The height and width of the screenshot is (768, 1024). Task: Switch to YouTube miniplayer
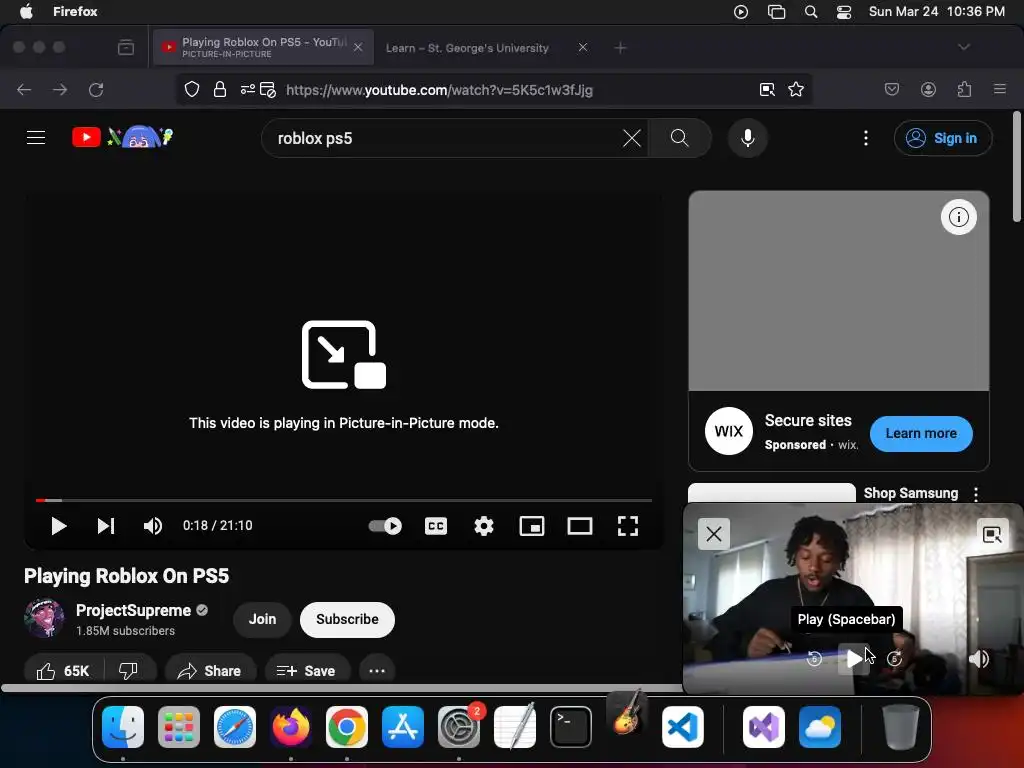pyautogui.click(x=532, y=526)
